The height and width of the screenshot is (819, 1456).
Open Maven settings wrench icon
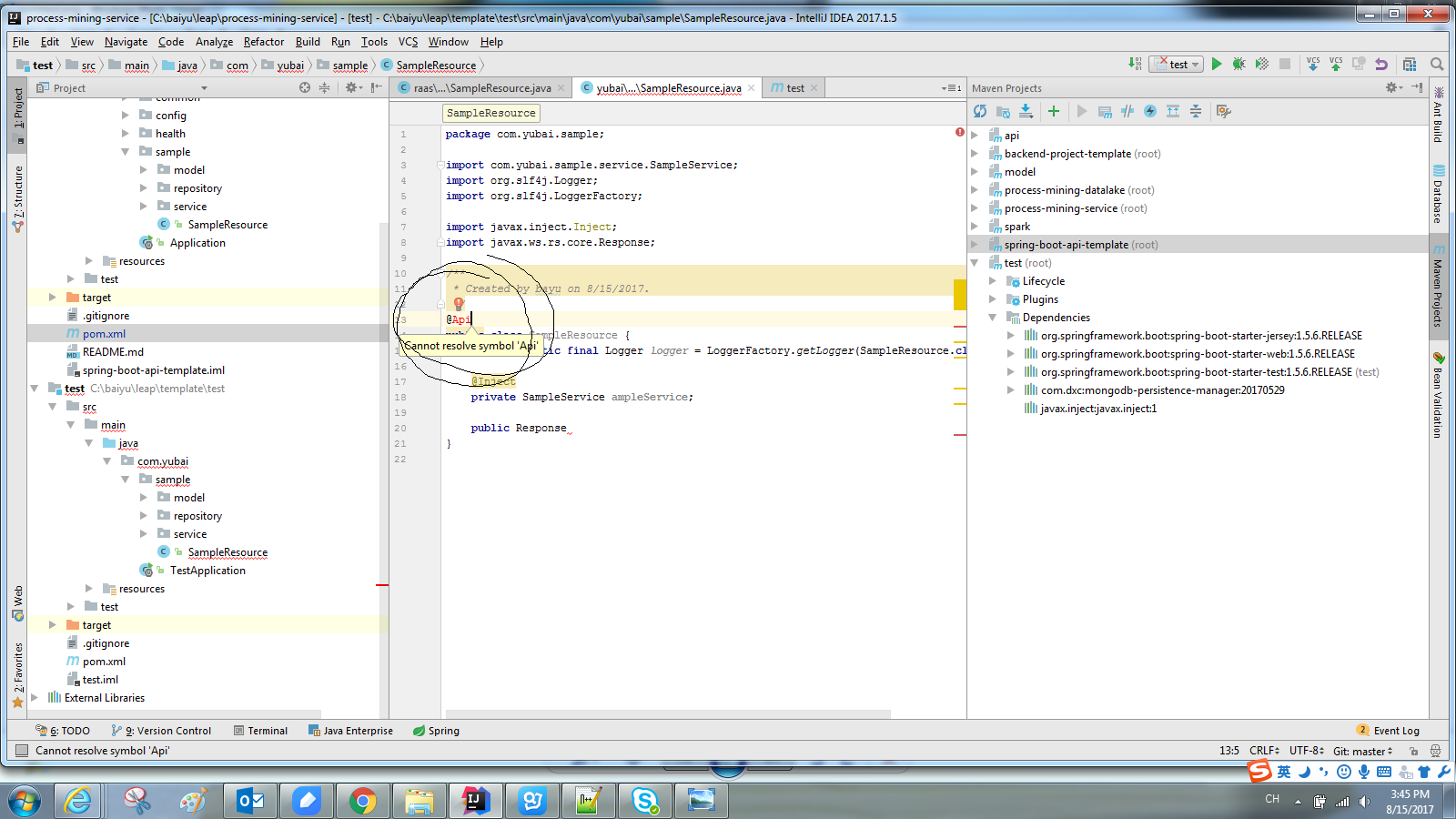1224,111
